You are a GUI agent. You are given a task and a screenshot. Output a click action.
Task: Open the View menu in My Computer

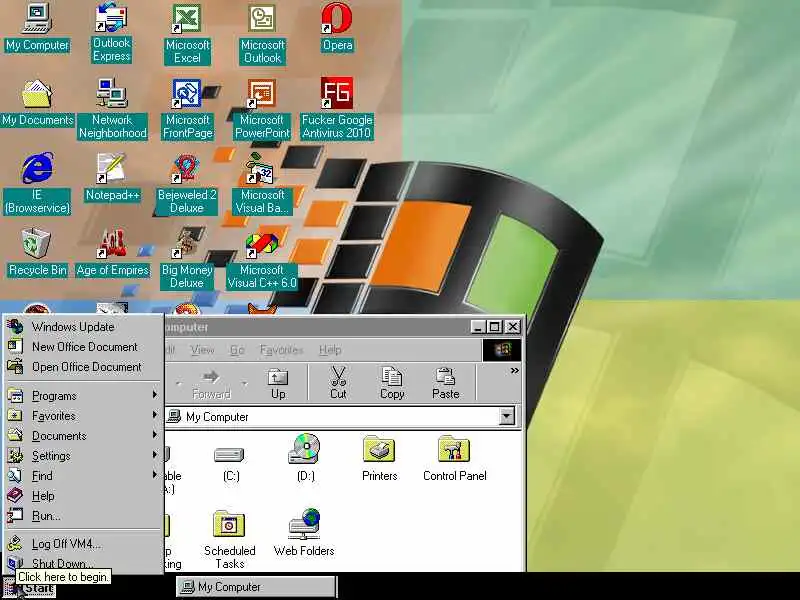(x=202, y=350)
